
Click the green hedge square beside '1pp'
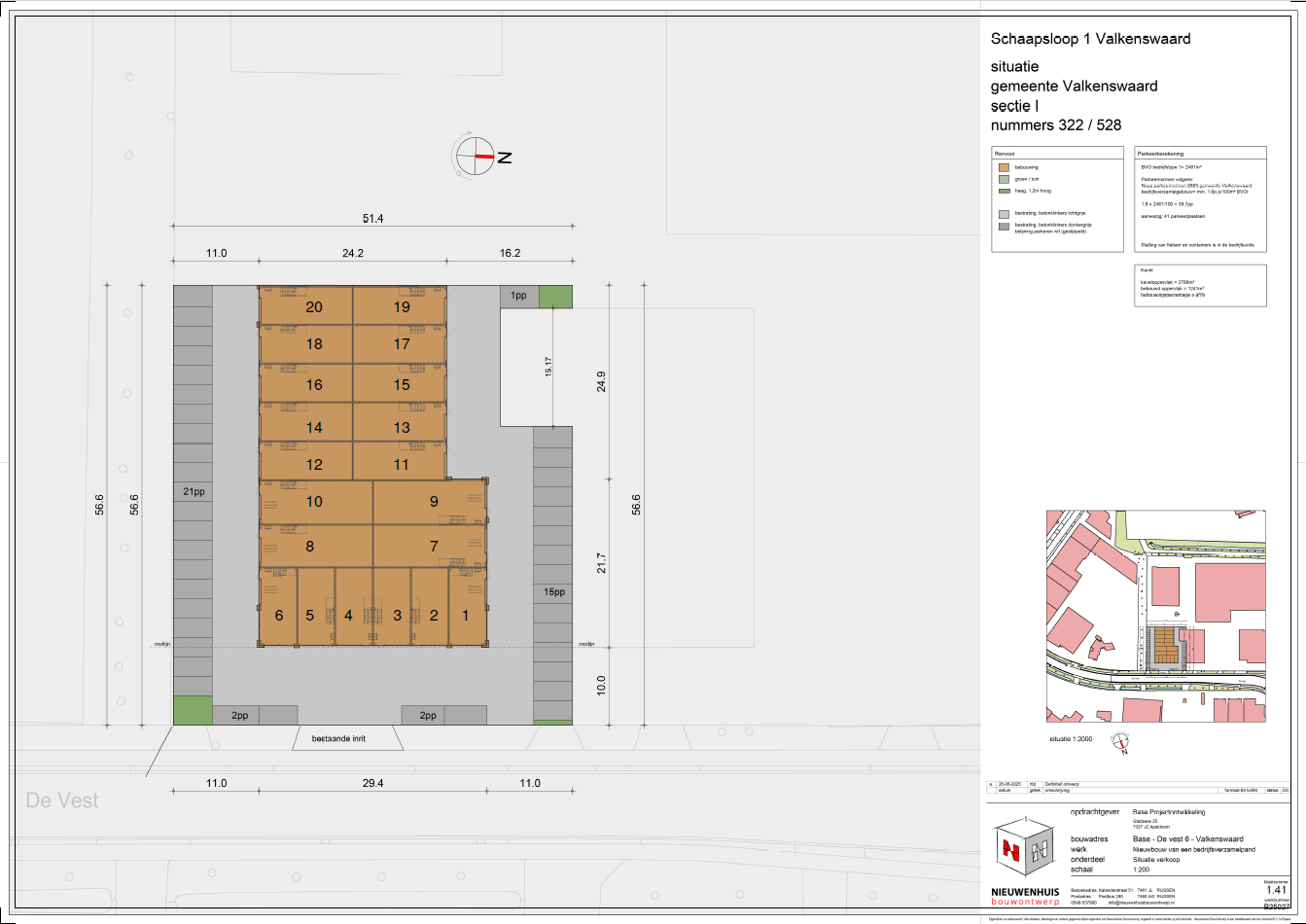coord(556,297)
